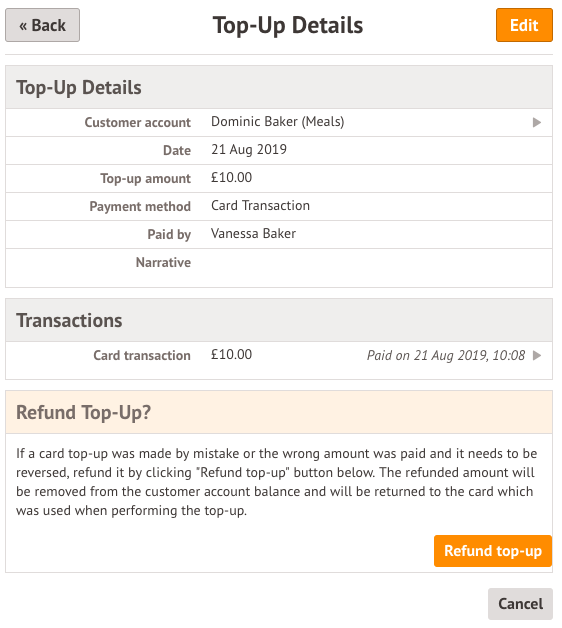
Task: Open the Card transaction £10.00 row
Action: point(279,356)
